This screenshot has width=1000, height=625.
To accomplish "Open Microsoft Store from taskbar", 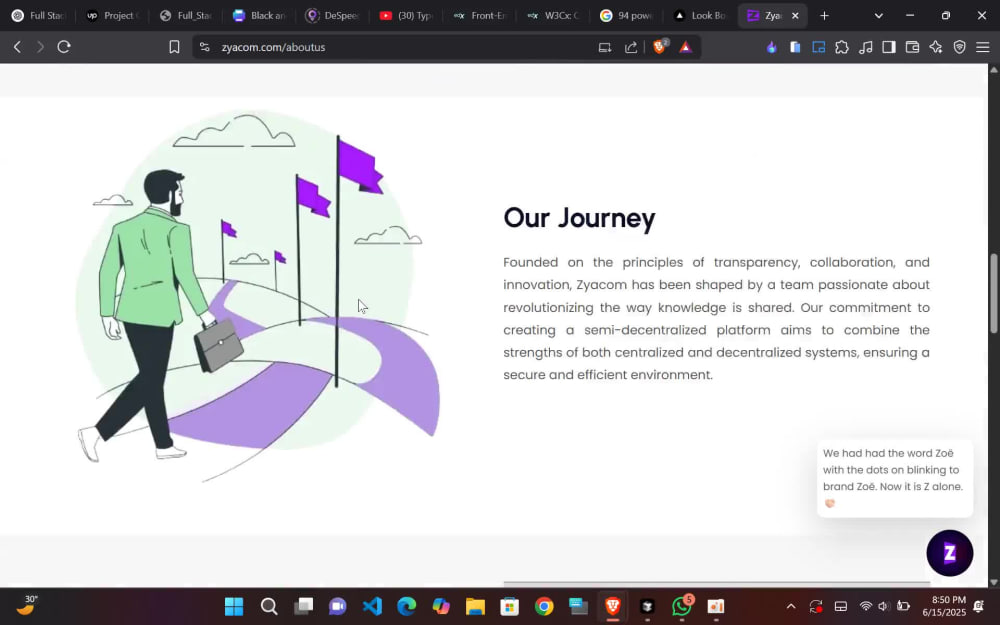I will (510, 607).
